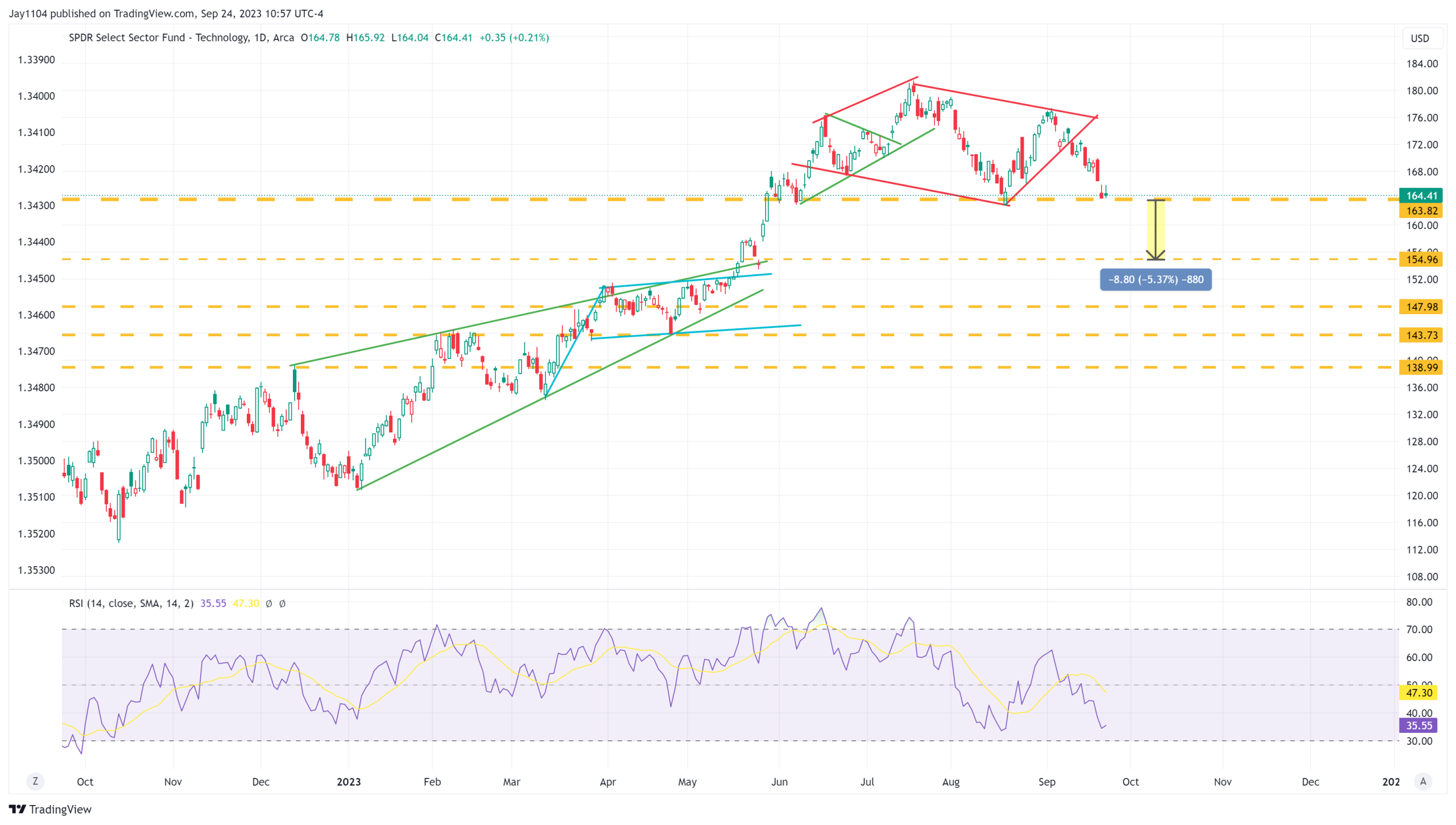The height and width of the screenshot is (825, 1456).
Task: Click the low value L164.04 in header
Action: coord(409,38)
